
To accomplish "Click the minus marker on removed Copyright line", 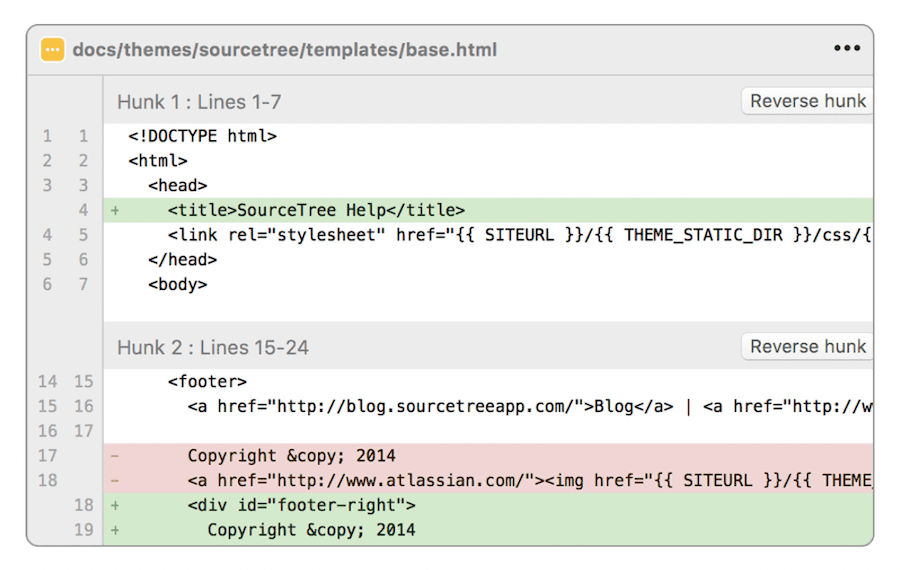I will [x=115, y=456].
